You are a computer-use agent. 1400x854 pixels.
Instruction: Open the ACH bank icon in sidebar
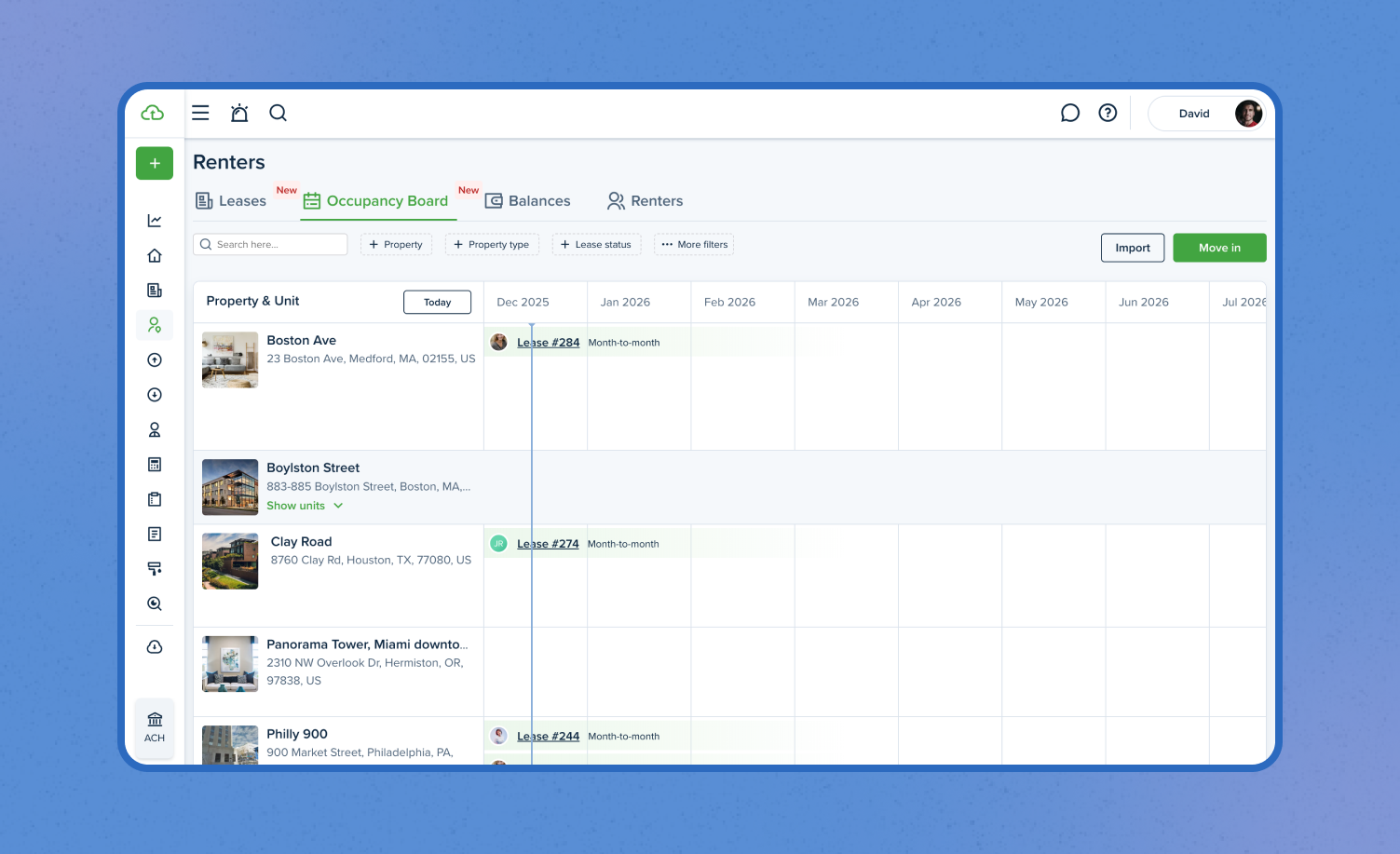click(x=155, y=726)
